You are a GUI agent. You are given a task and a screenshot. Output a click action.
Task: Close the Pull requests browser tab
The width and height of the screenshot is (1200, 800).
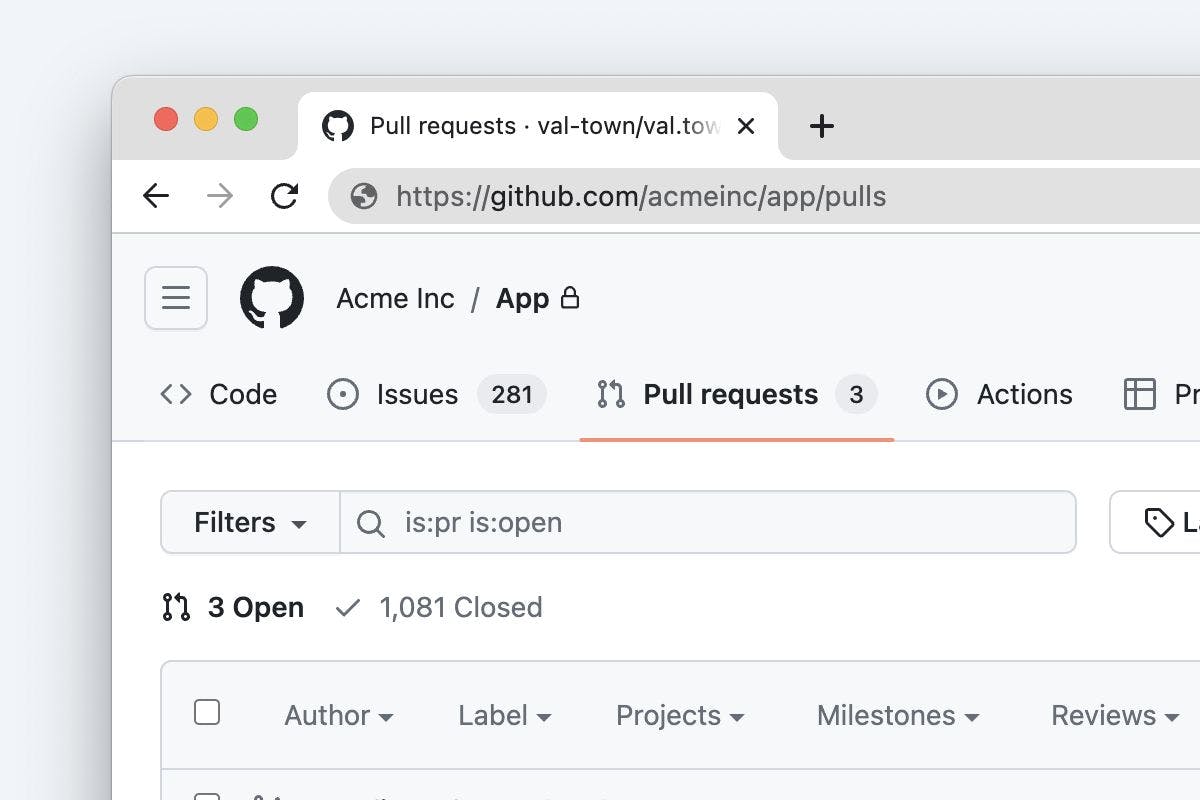[746, 126]
